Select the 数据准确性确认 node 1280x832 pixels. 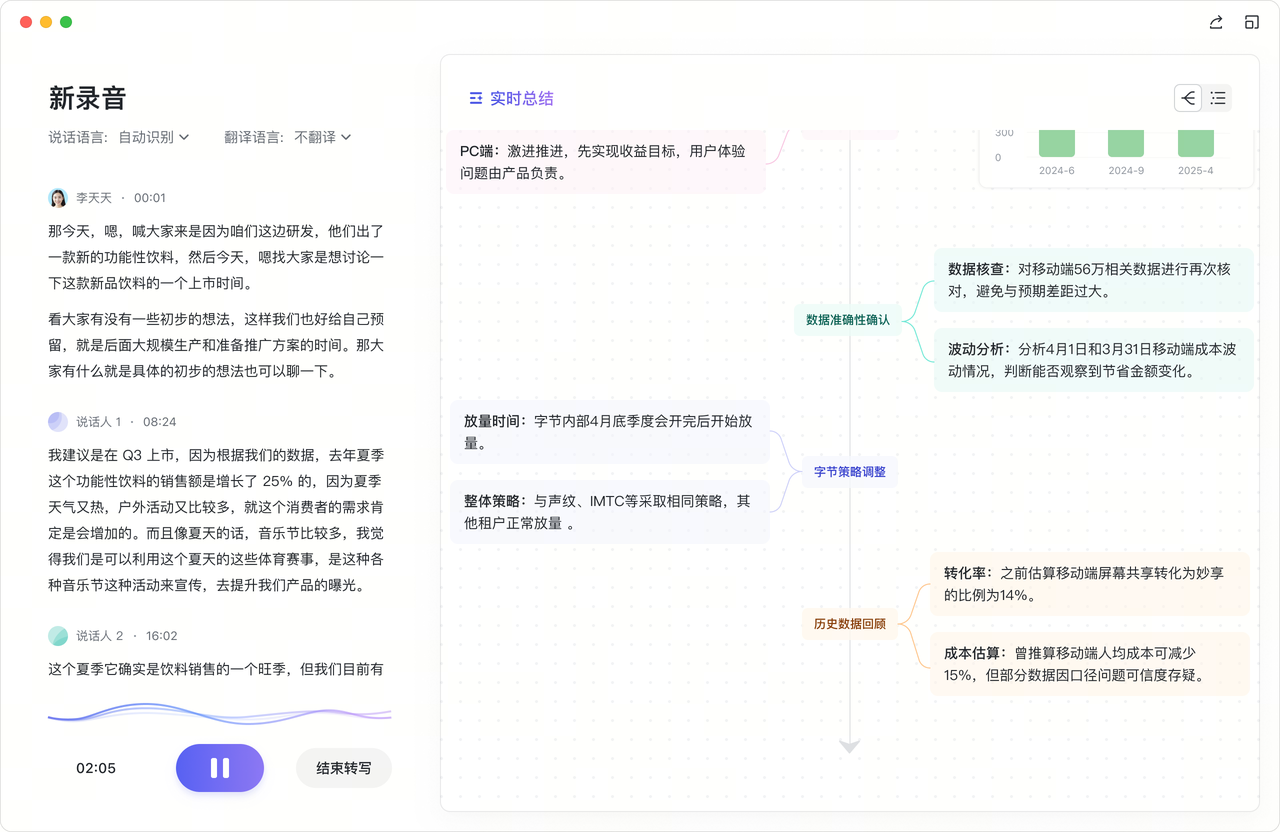point(848,320)
